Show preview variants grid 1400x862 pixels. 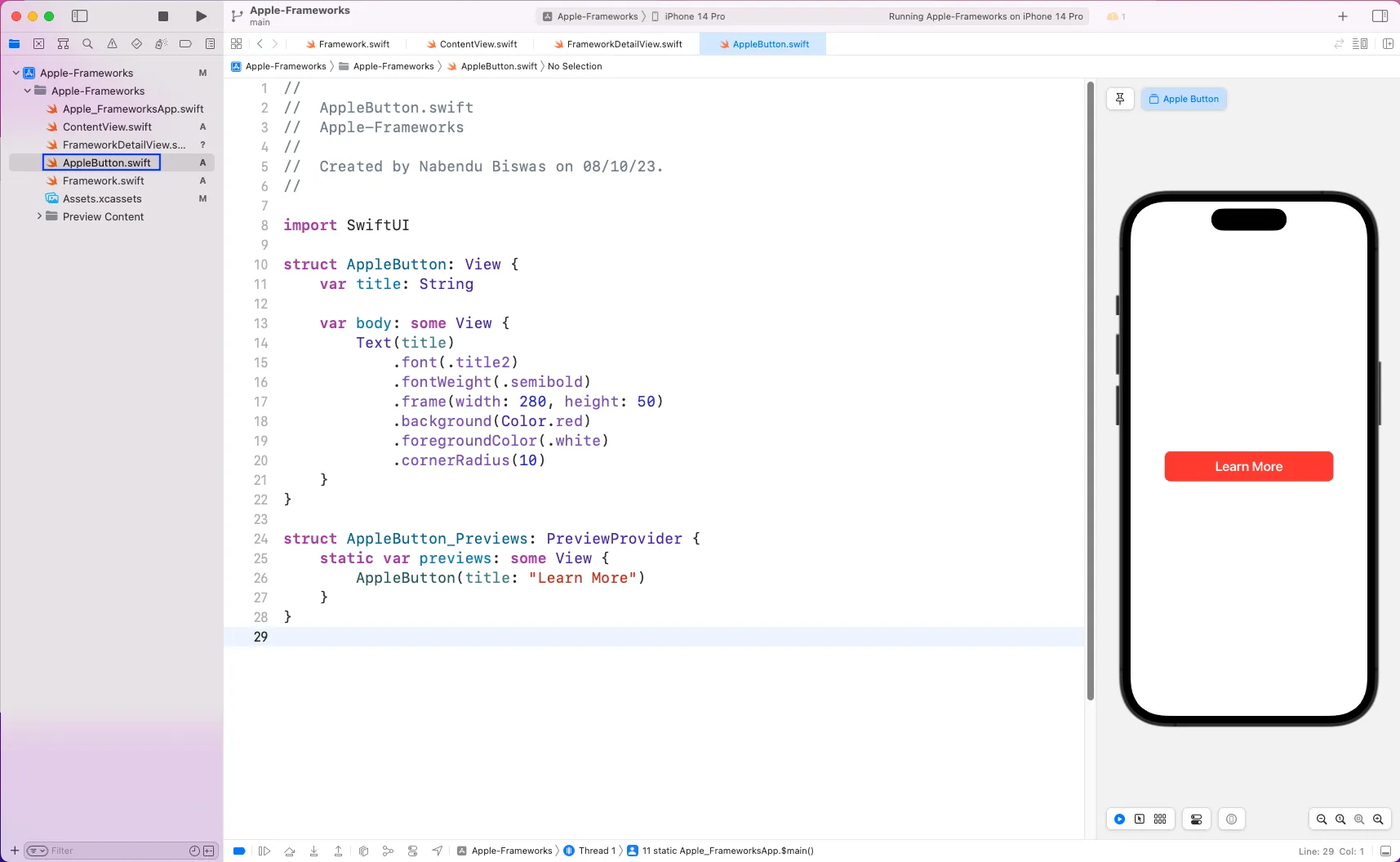[x=1160, y=819]
